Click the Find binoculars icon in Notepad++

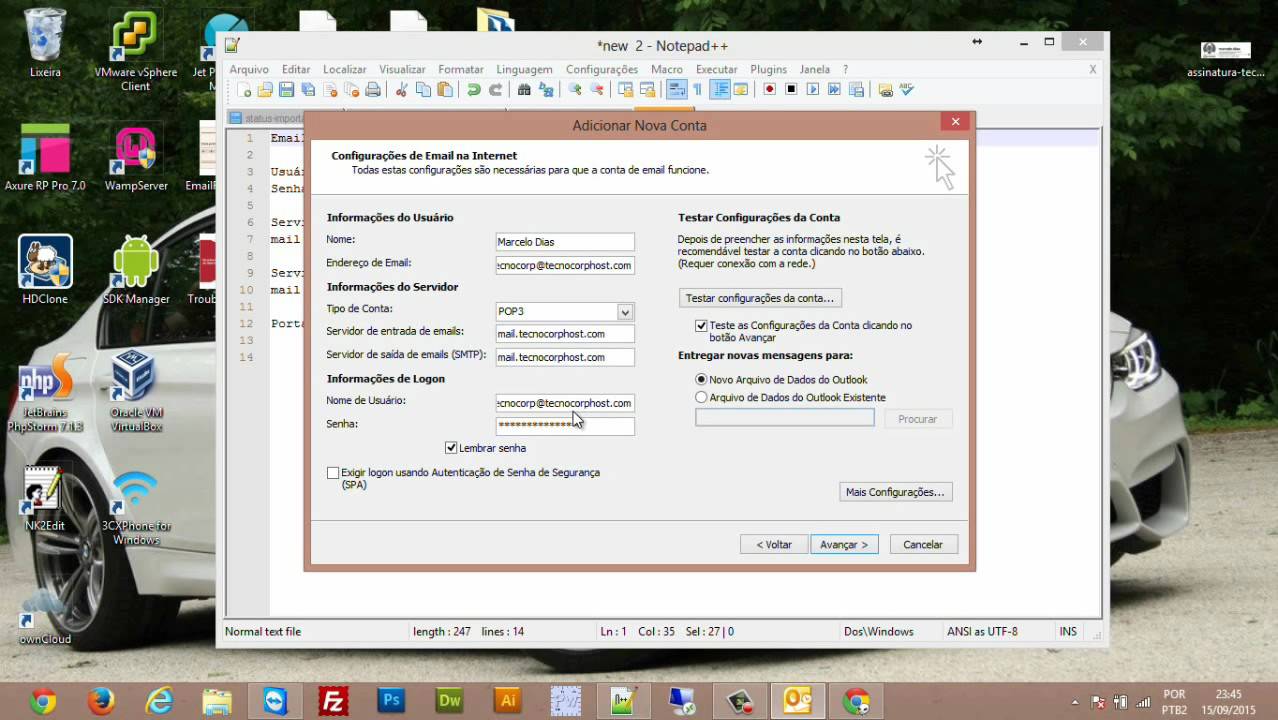tap(524, 89)
